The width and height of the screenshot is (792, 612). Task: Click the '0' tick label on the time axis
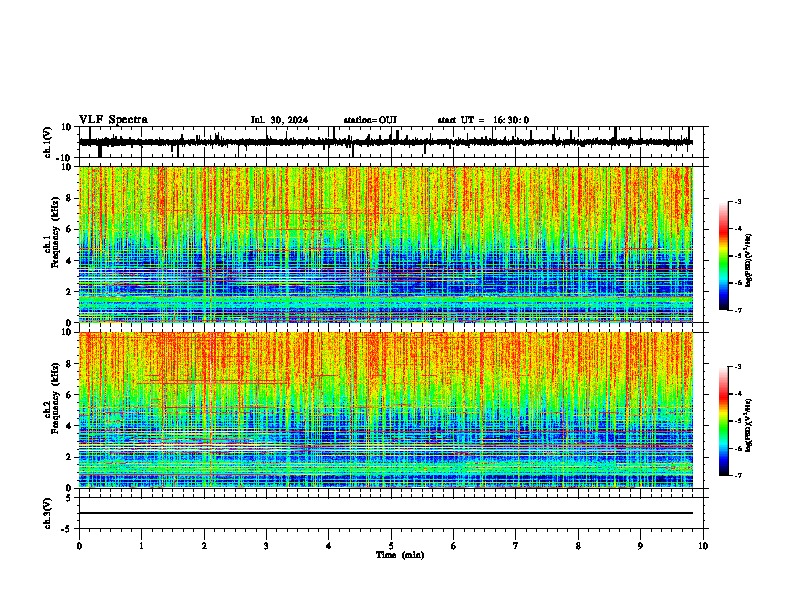pyautogui.click(x=79, y=546)
